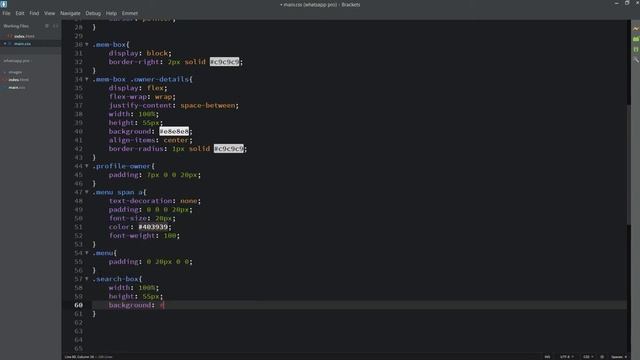Collapse the .menu rule at line 54
The width and height of the screenshot is (640, 360).
pos(87,253)
